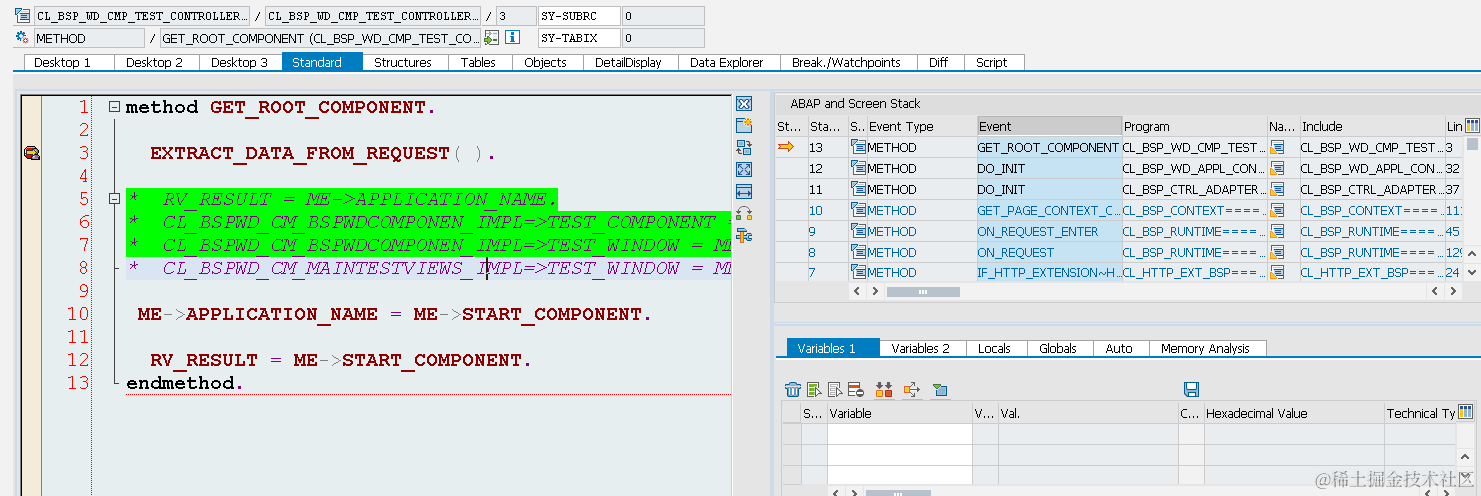
Task: Open the DetailDisplay tab
Action: click(x=628, y=62)
